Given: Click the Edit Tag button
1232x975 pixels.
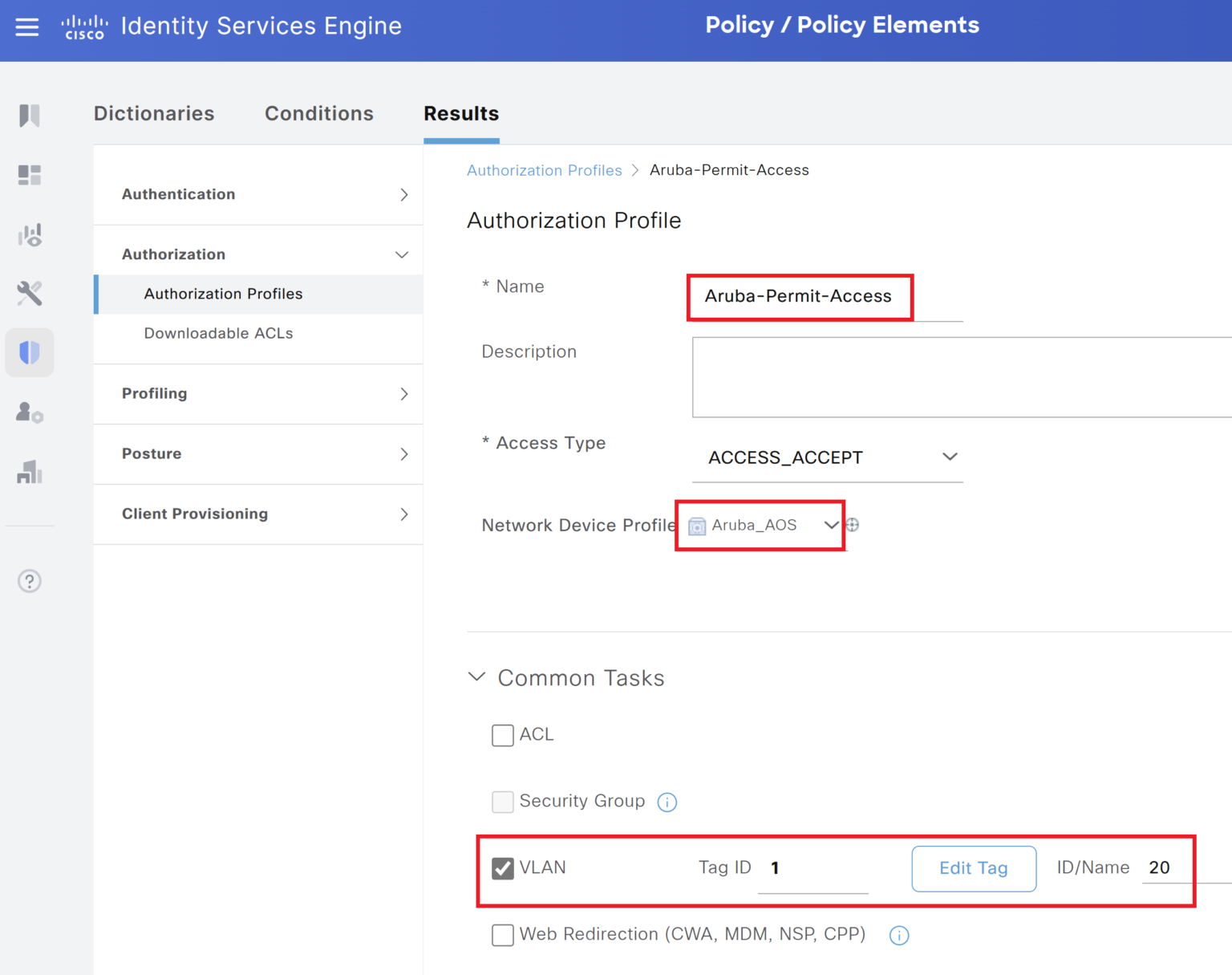Looking at the screenshot, I should 974,868.
